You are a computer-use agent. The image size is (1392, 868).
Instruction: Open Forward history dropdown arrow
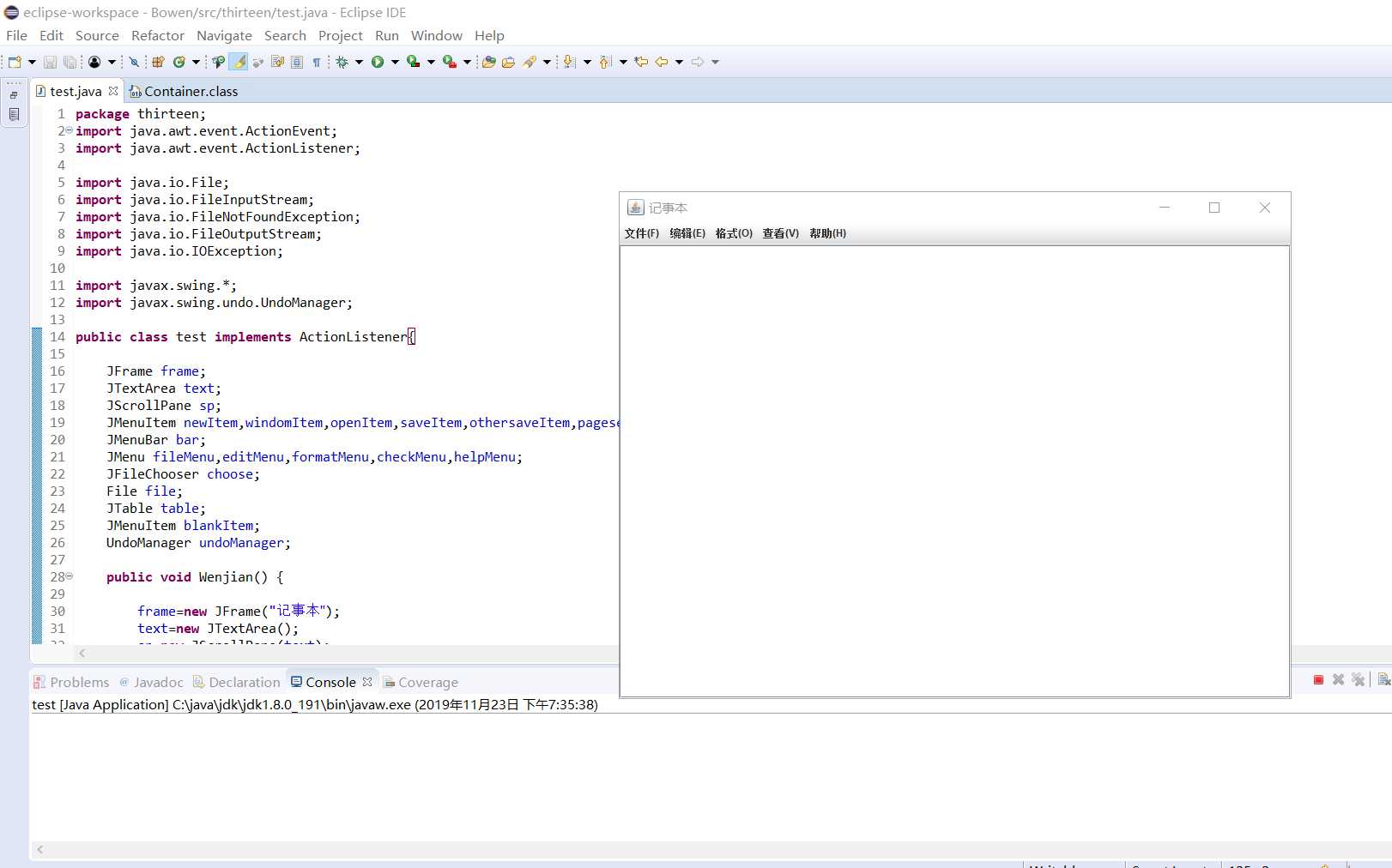(x=715, y=62)
